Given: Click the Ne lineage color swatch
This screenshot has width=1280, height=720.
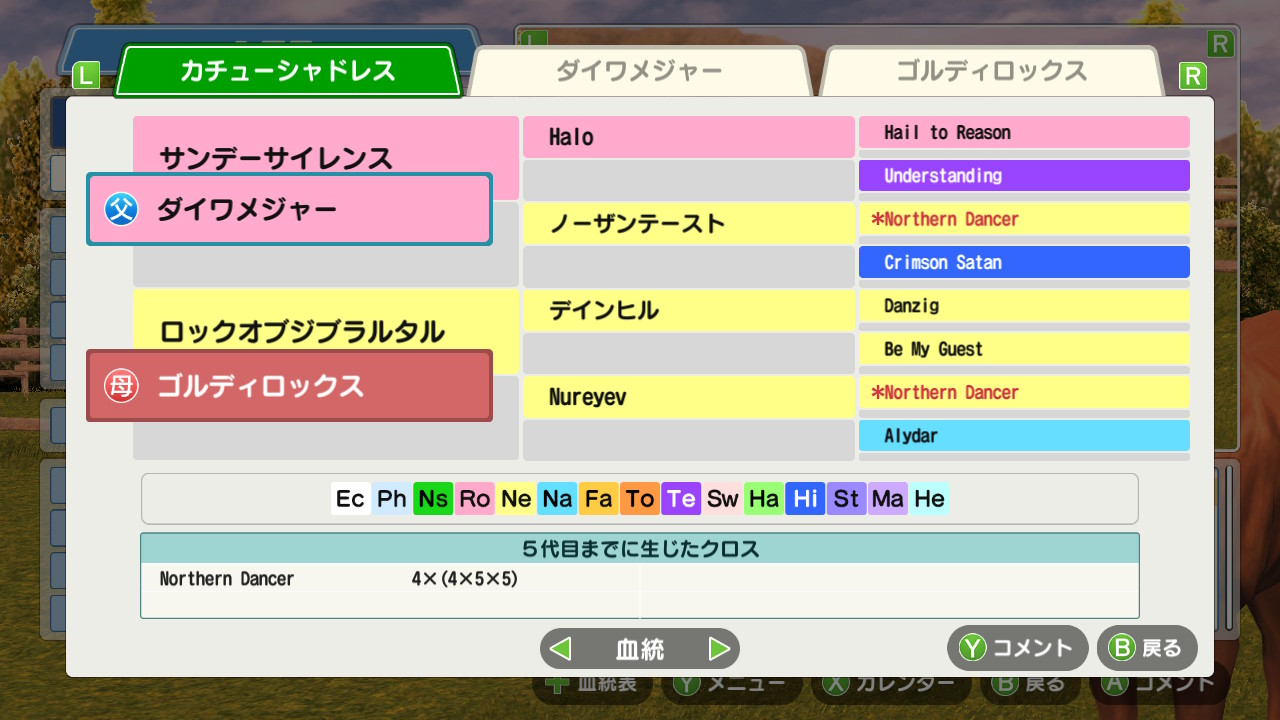Looking at the screenshot, I should 516,498.
